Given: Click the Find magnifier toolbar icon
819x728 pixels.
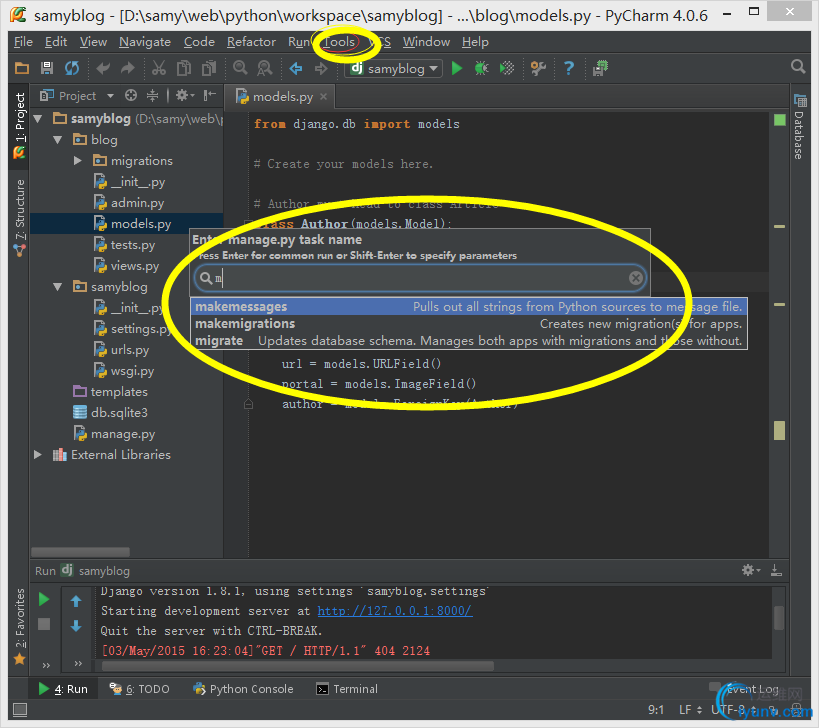Looking at the screenshot, I should [240, 68].
